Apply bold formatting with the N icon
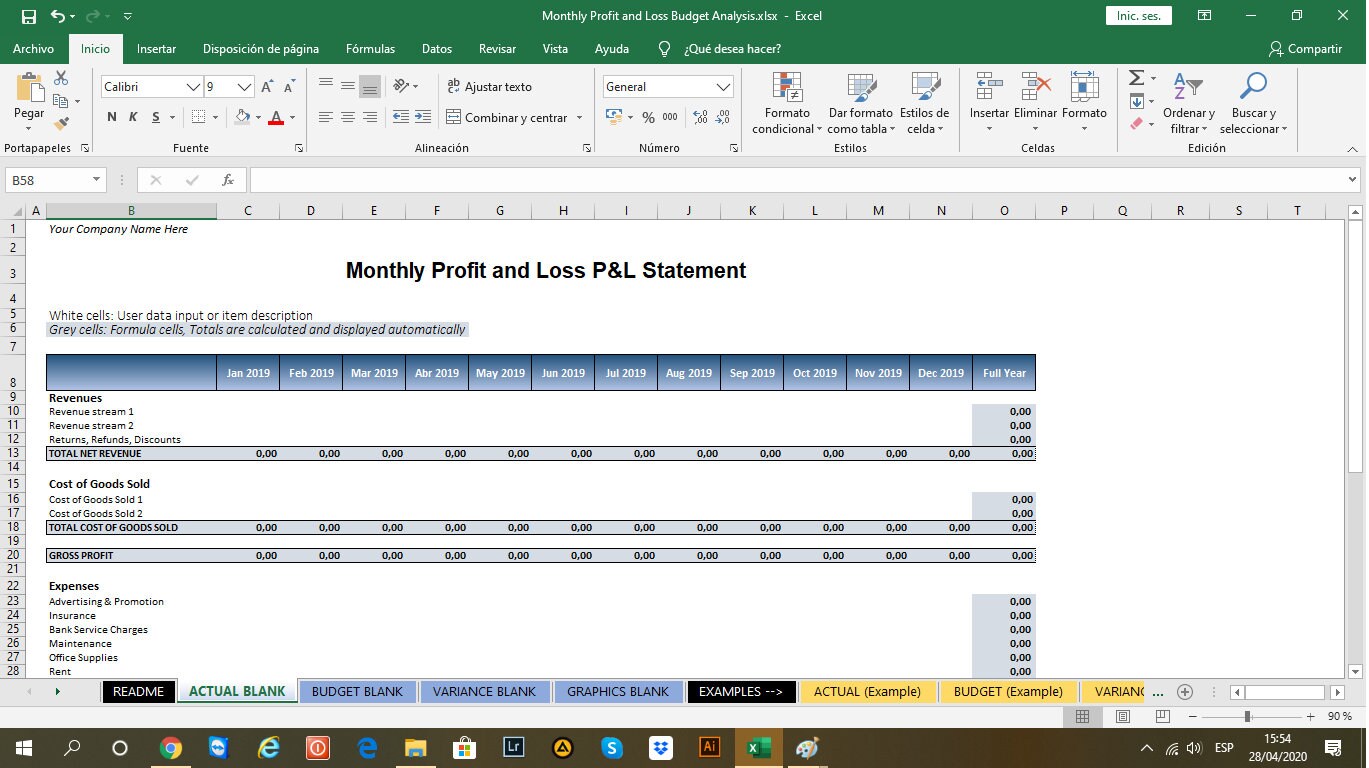The height and width of the screenshot is (768, 1369). point(111,117)
